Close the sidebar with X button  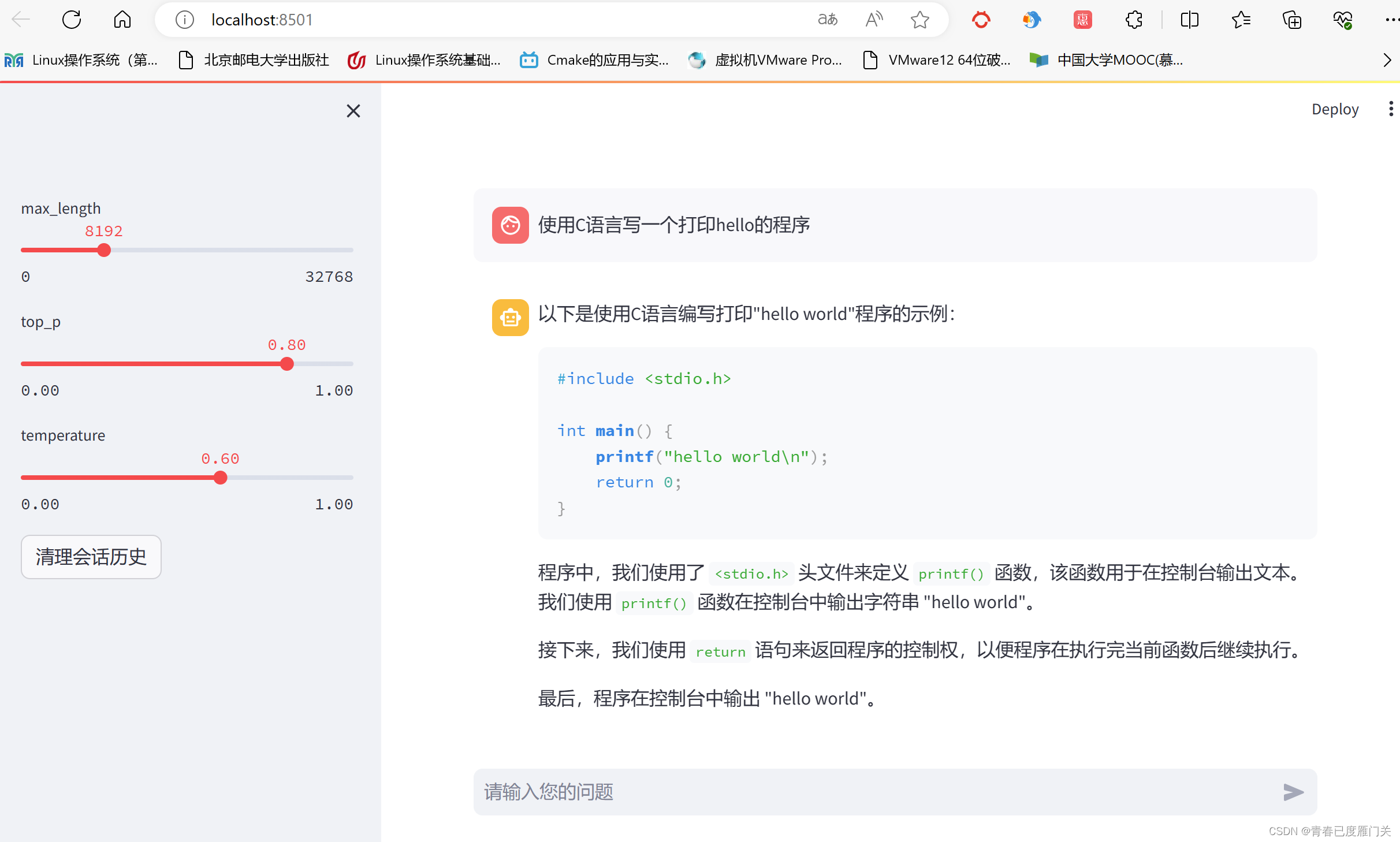353,111
